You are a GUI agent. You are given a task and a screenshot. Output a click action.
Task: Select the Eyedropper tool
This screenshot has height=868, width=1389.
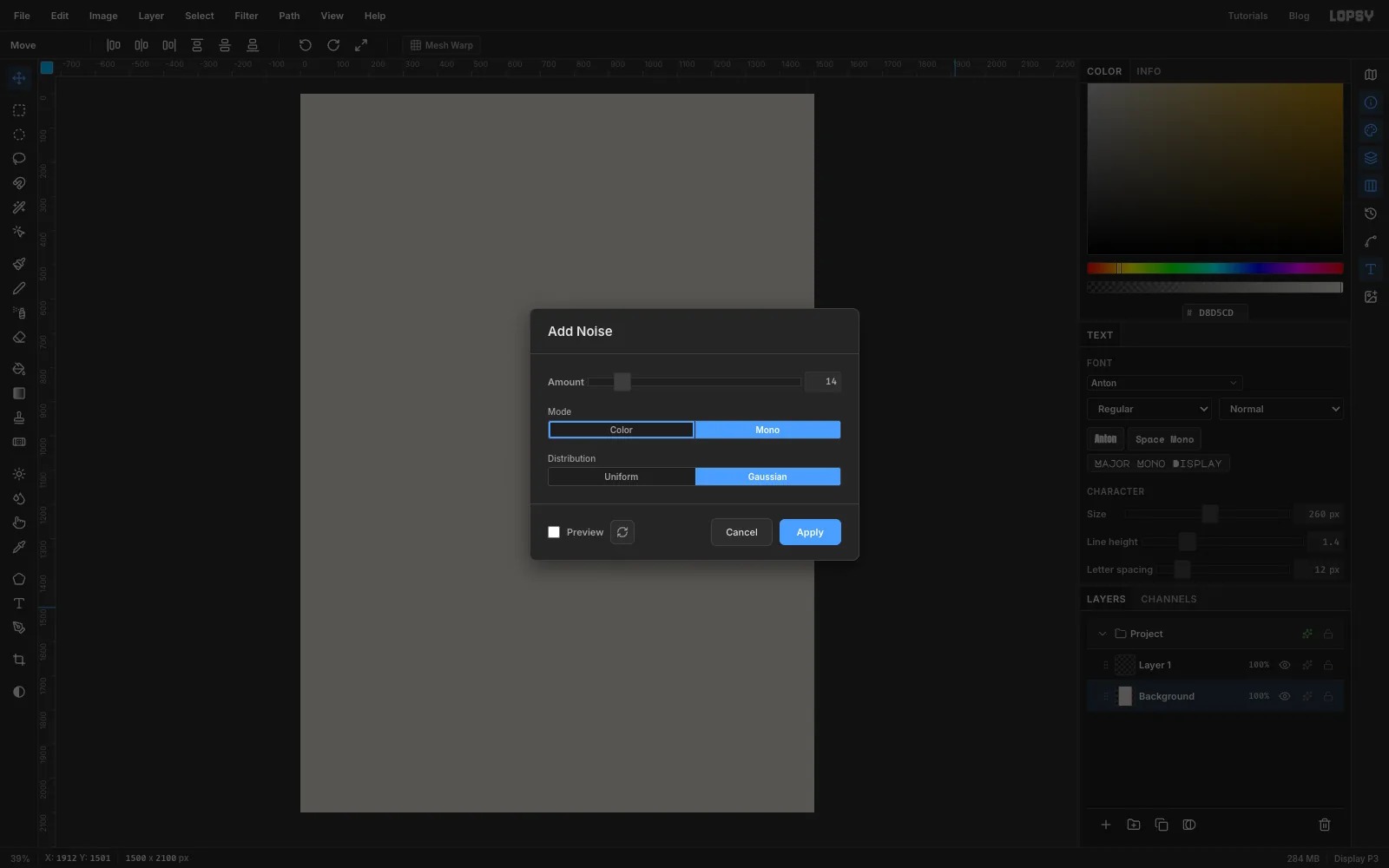click(x=19, y=547)
